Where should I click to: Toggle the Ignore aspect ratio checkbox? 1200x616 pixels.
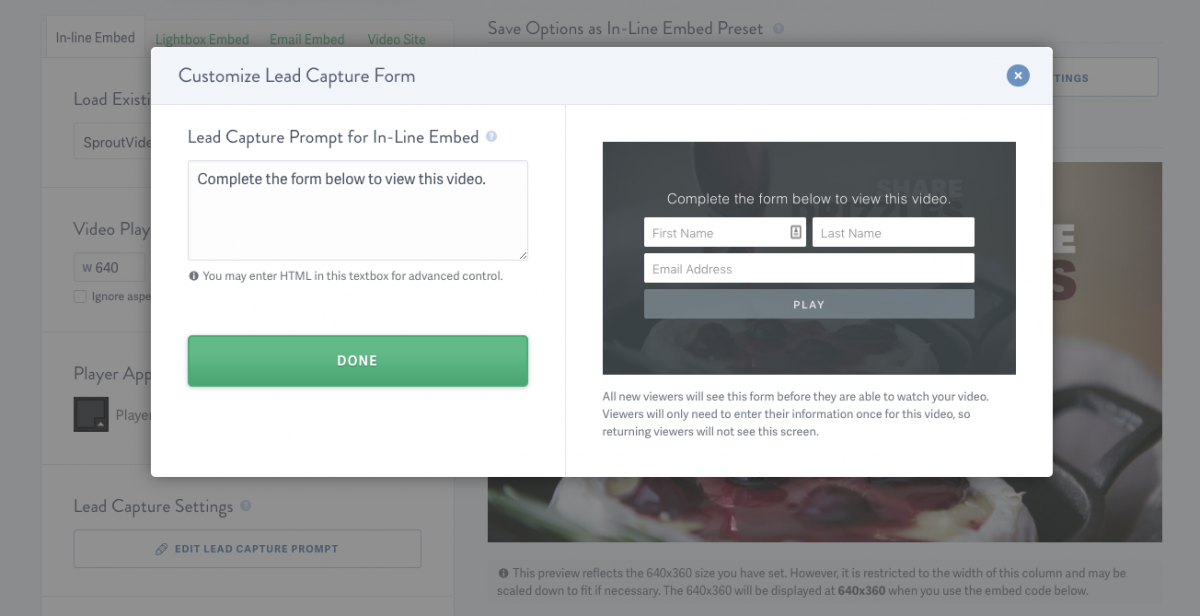(x=80, y=296)
